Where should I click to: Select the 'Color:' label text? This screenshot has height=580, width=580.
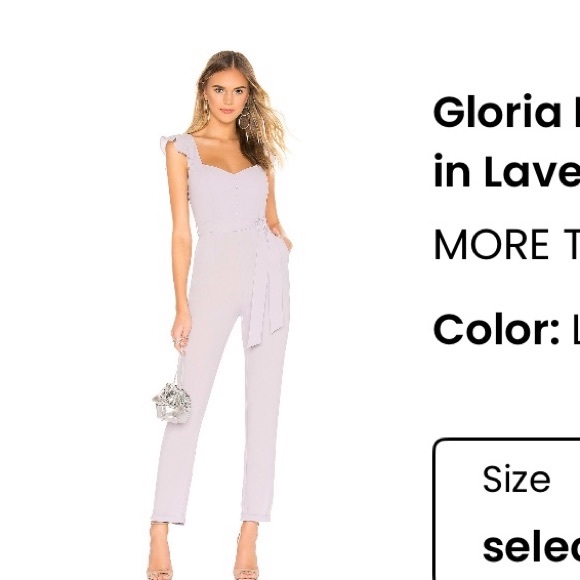[496, 329]
